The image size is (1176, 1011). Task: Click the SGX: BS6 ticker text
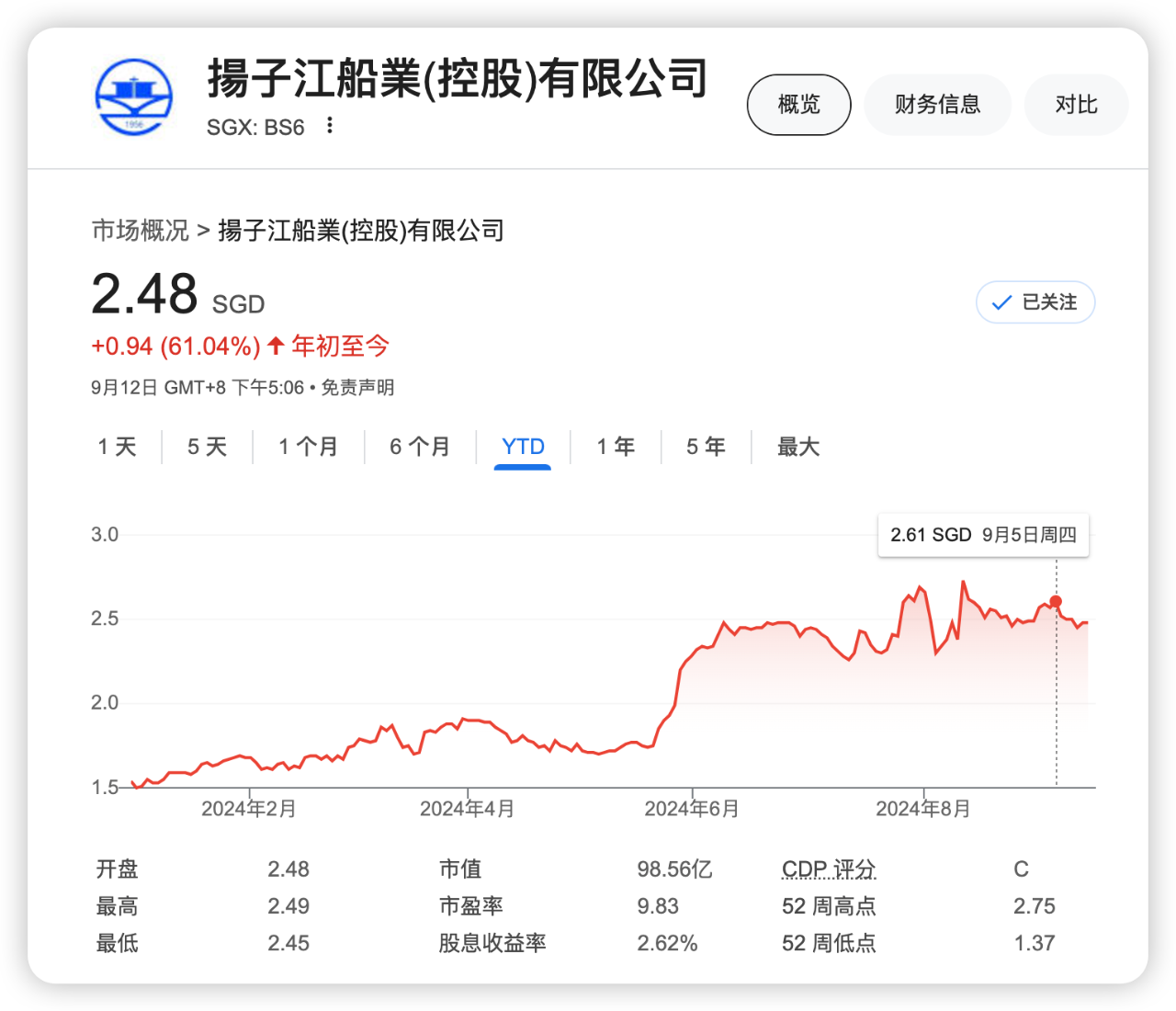tap(255, 127)
